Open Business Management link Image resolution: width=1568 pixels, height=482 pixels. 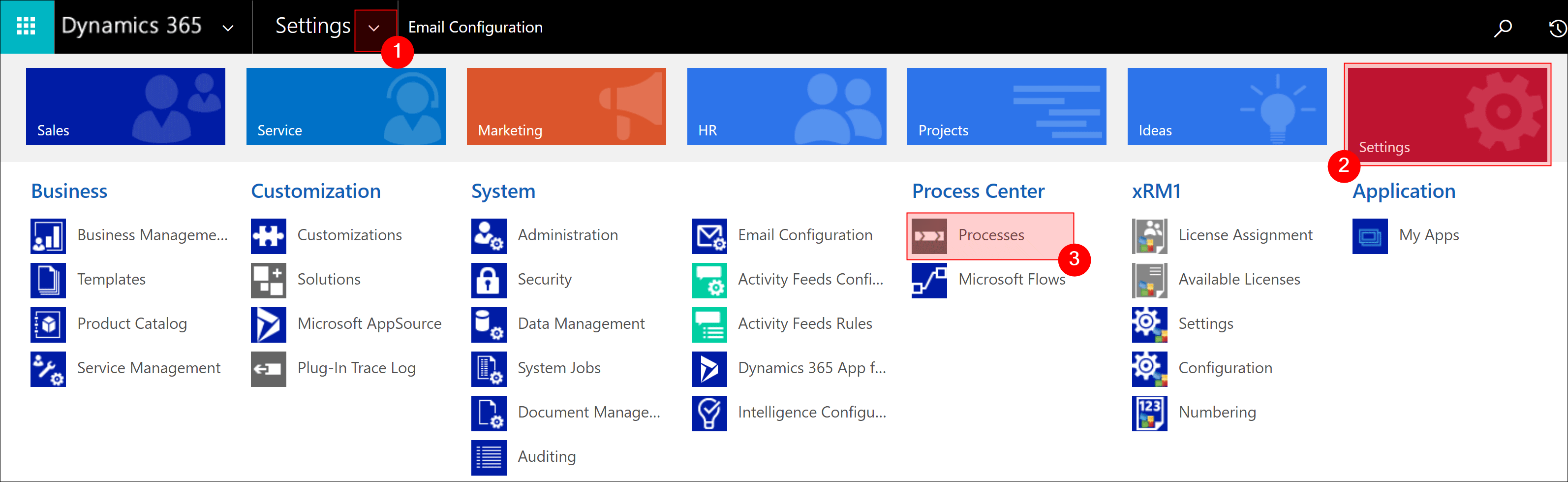click(x=153, y=235)
